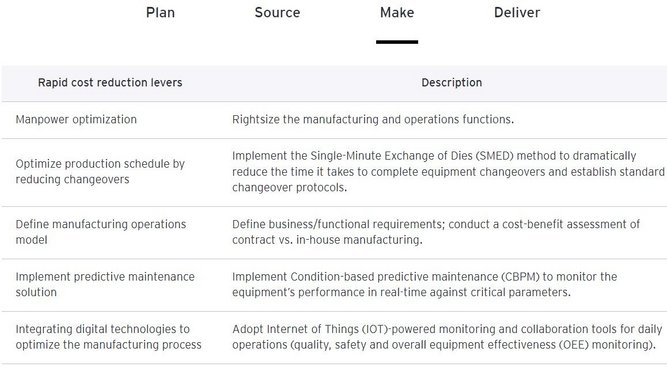The height and width of the screenshot is (367, 667).
Task: Click the cost-benefit assessment description text
Action: click(436, 232)
